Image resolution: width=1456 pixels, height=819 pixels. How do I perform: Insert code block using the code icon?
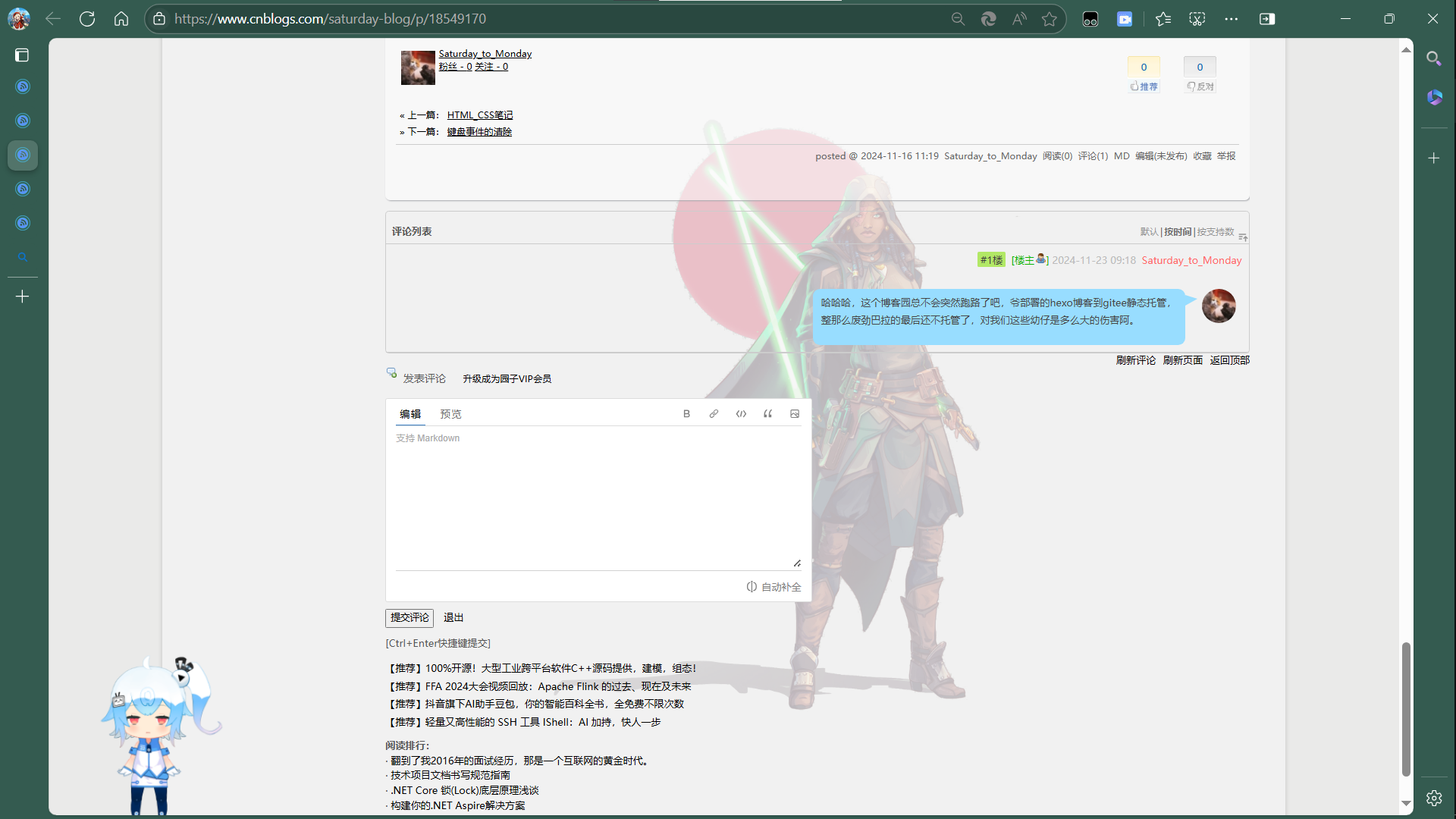coord(741,414)
